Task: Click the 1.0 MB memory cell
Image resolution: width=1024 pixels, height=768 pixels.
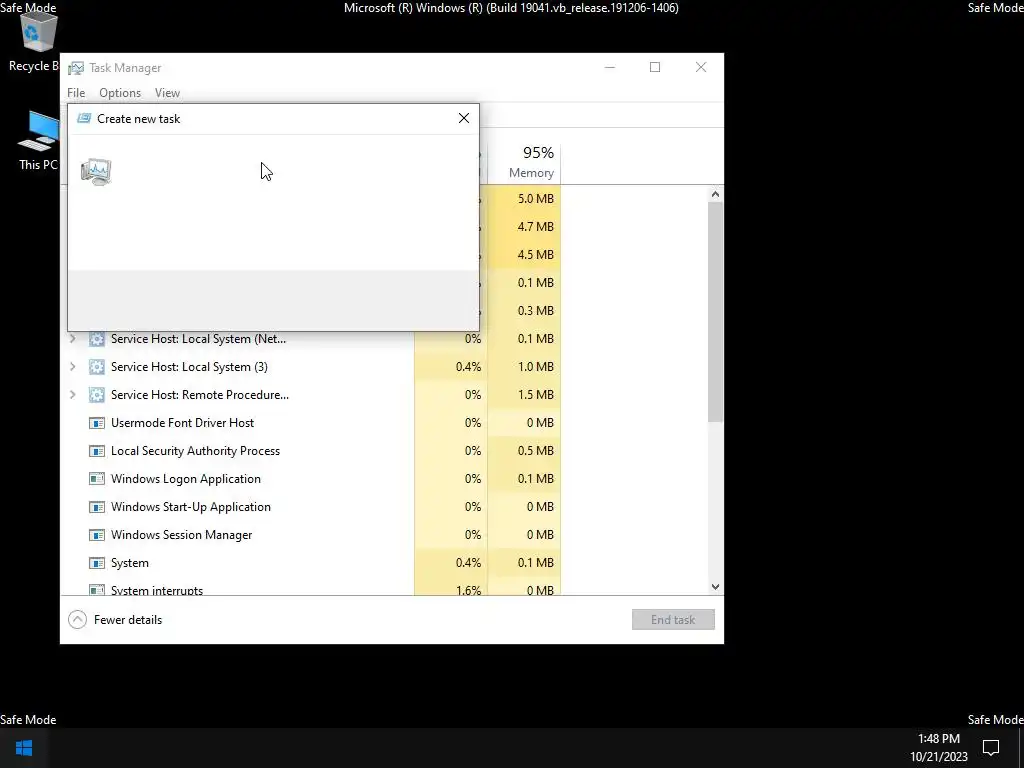Action: 524,367
